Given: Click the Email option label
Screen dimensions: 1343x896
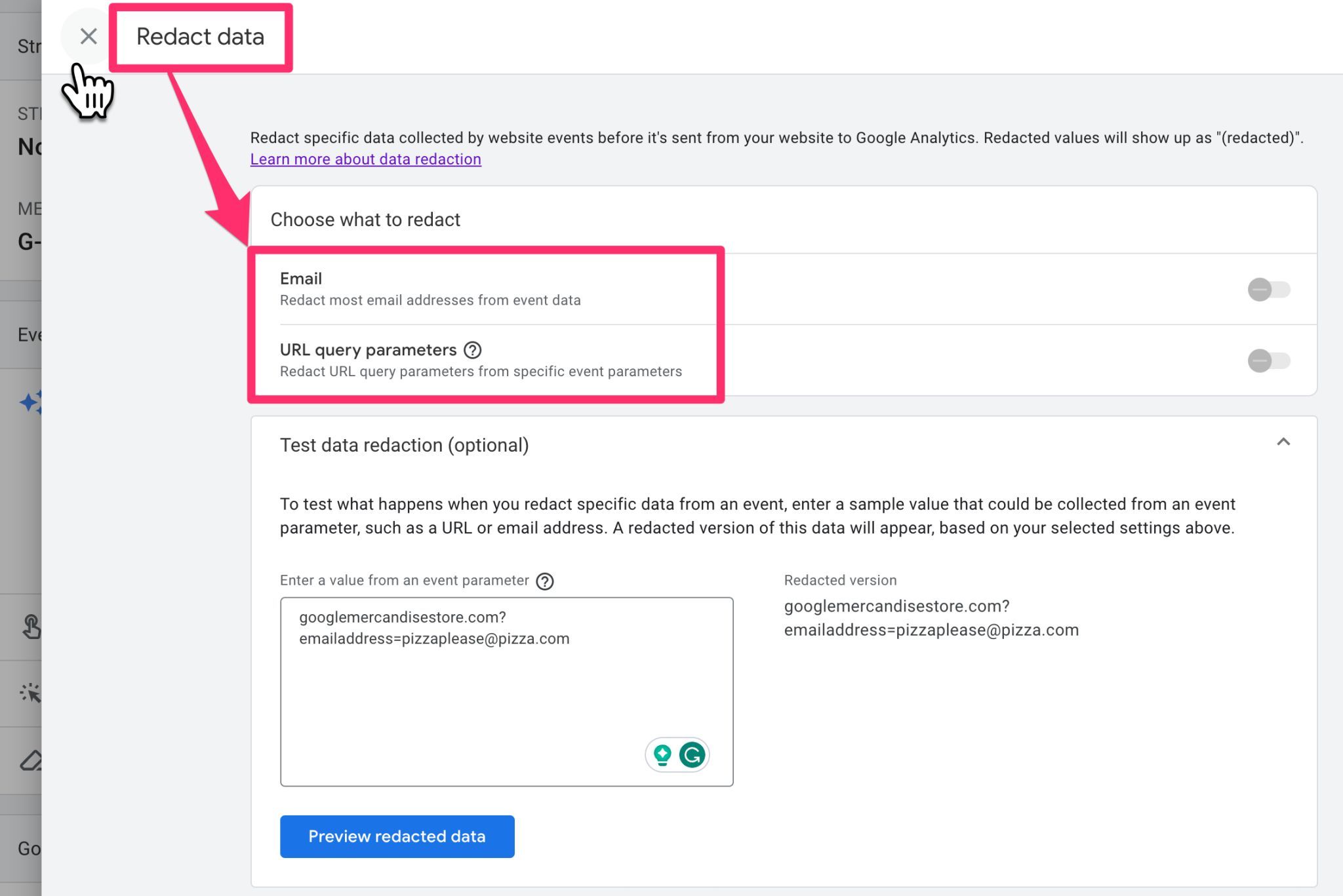Looking at the screenshot, I should coord(301,277).
